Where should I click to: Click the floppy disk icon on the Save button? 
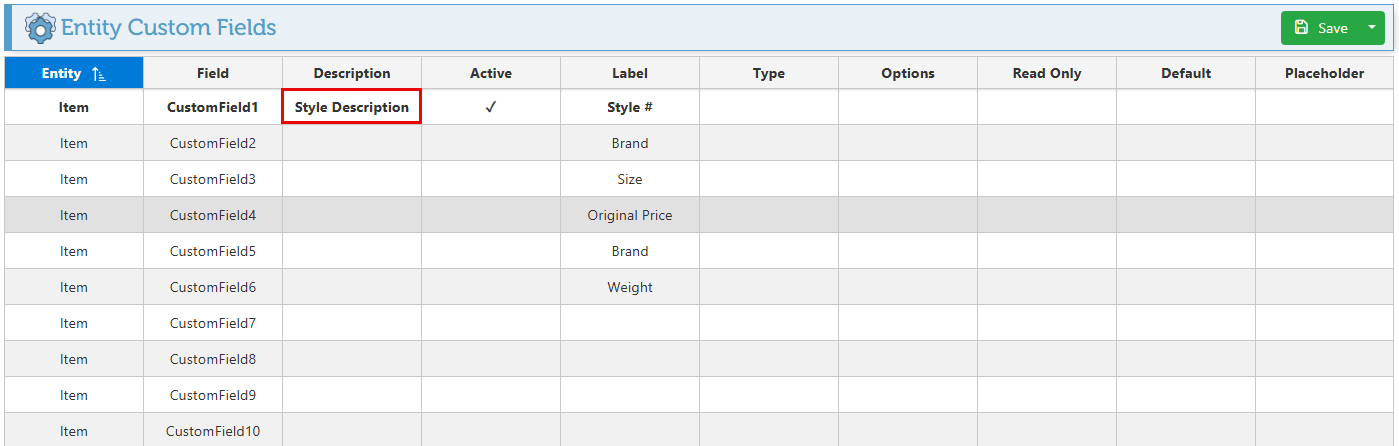1300,28
